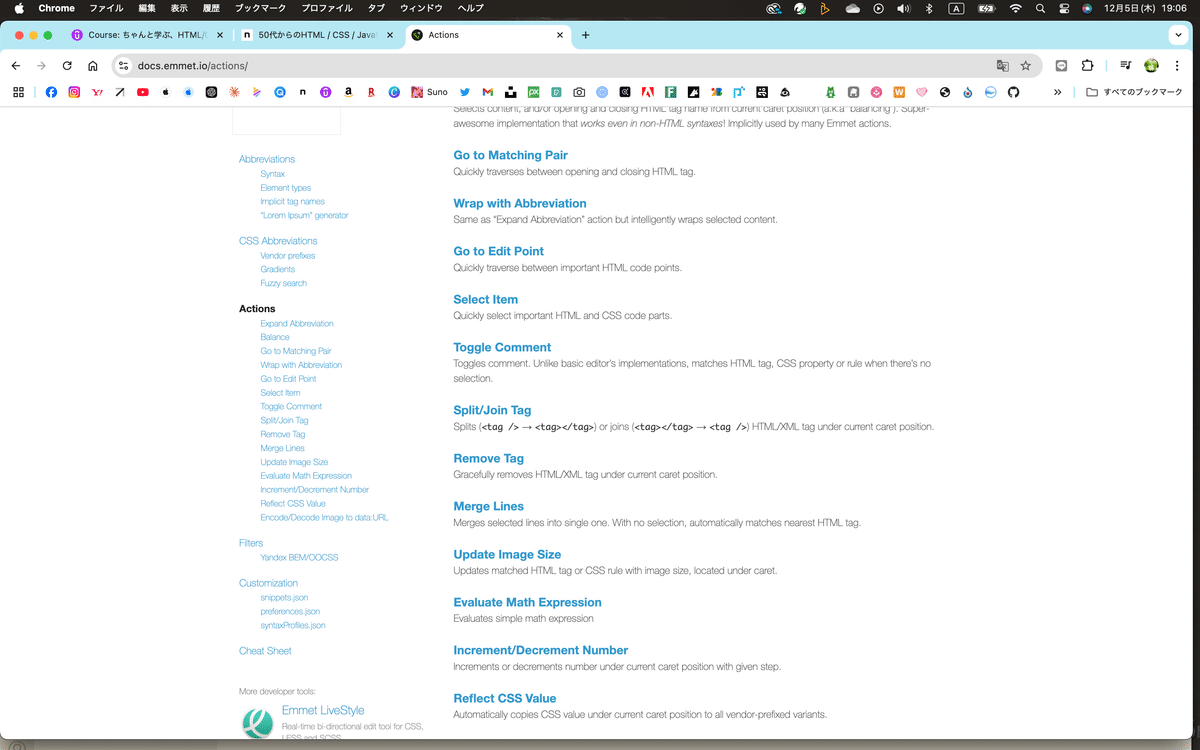The width and height of the screenshot is (1200, 750).
Task: Open the Suno bookmark
Action: click(x=429, y=92)
